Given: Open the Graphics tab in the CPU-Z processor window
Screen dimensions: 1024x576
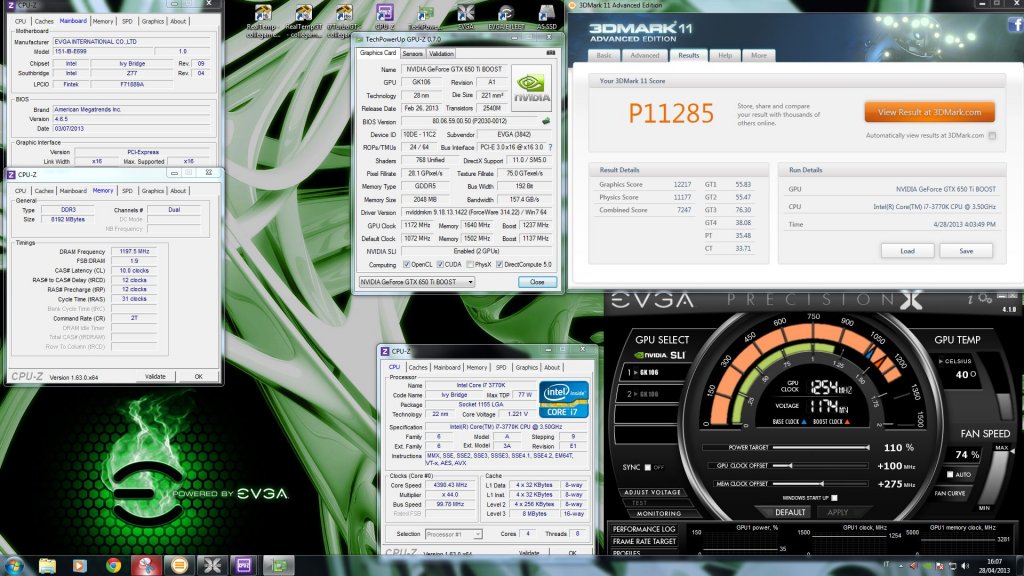Looking at the screenshot, I should [526, 368].
